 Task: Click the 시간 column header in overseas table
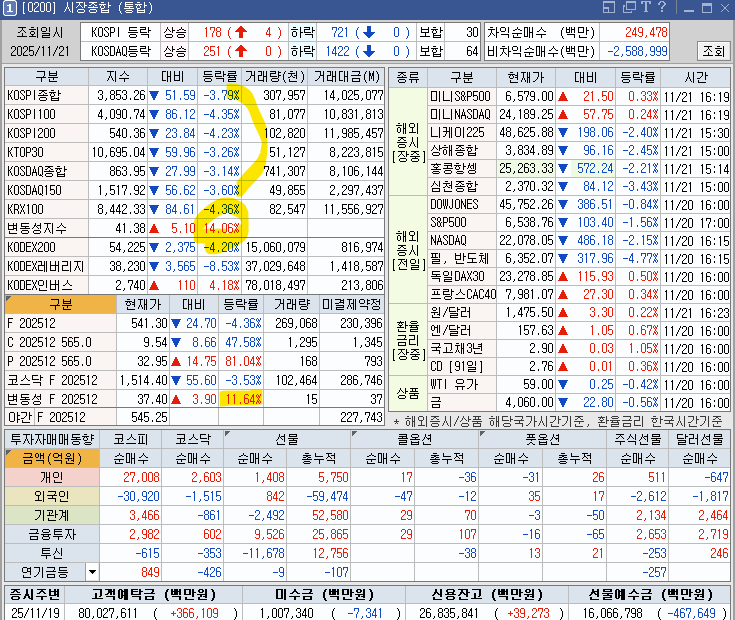point(696,77)
